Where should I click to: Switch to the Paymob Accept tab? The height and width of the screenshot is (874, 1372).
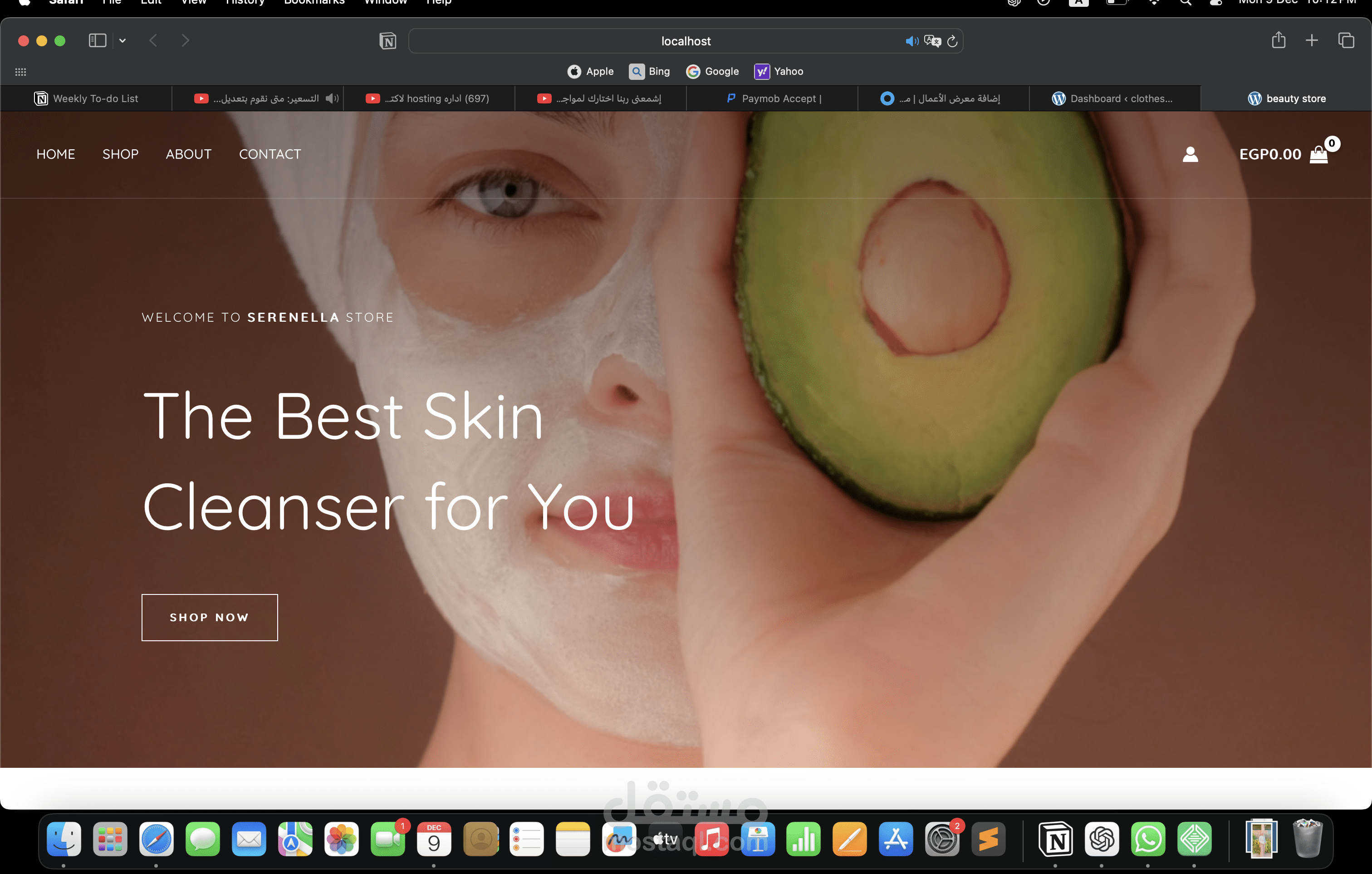[x=774, y=98]
